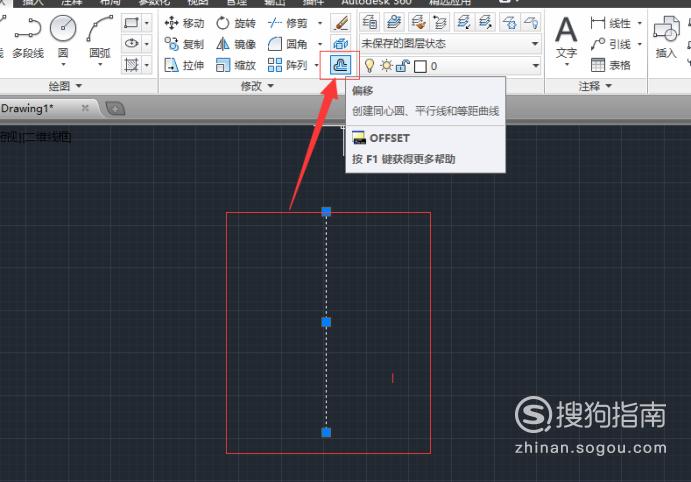Screen dimensions: 691x482
Task: Click the layer Off lightbulb icon in top row
Action: point(531,22)
